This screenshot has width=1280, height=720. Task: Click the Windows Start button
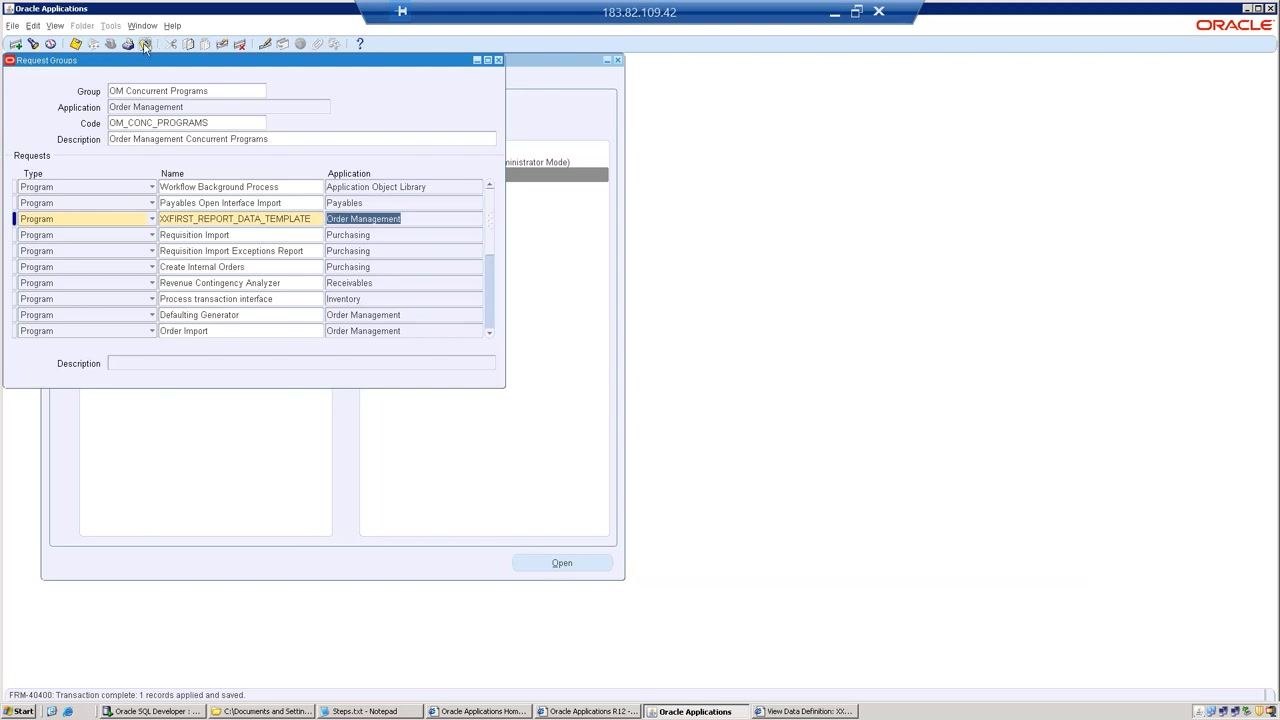click(x=19, y=712)
